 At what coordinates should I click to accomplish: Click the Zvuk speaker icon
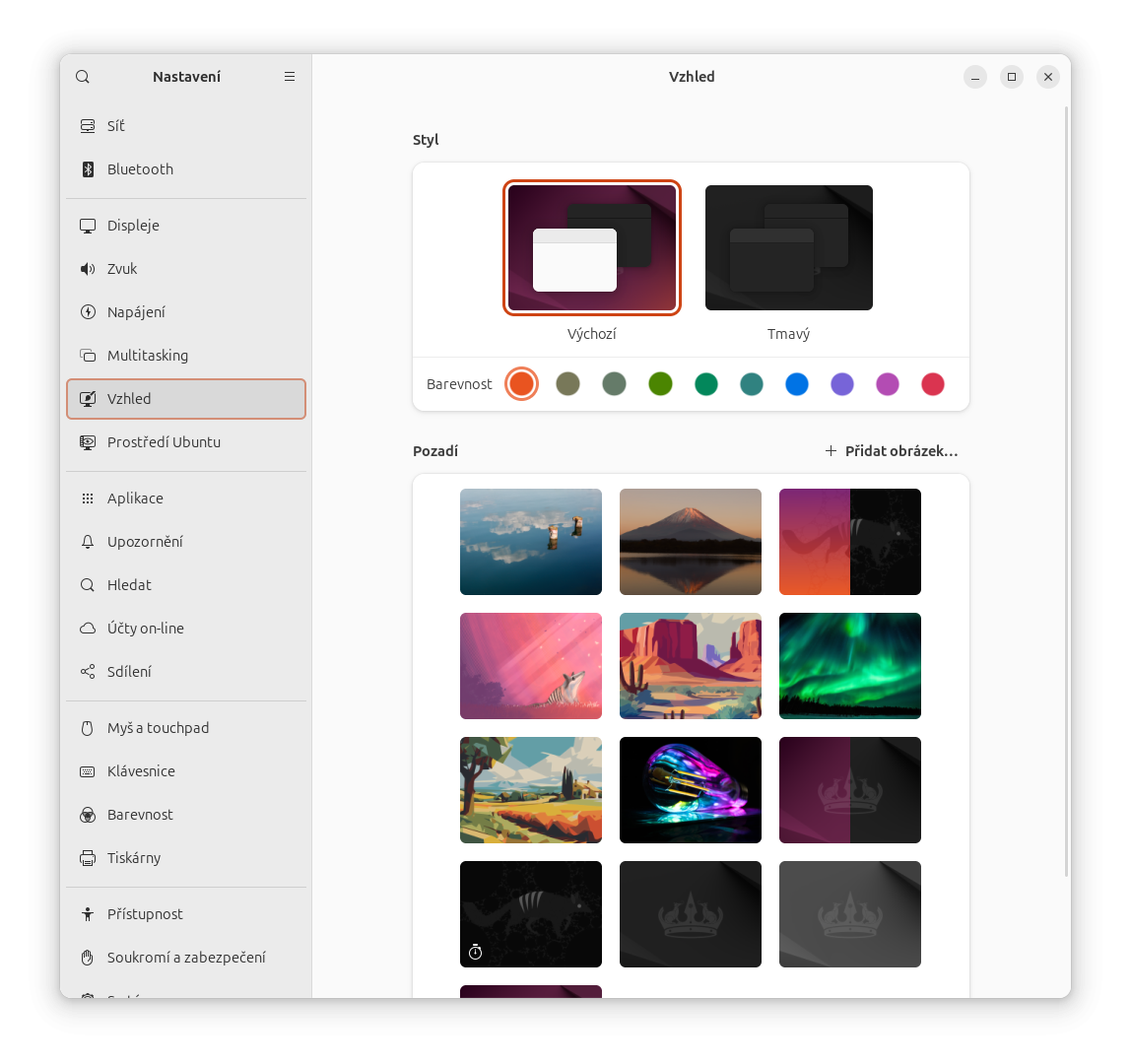pyautogui.click(x=88, y=269)
